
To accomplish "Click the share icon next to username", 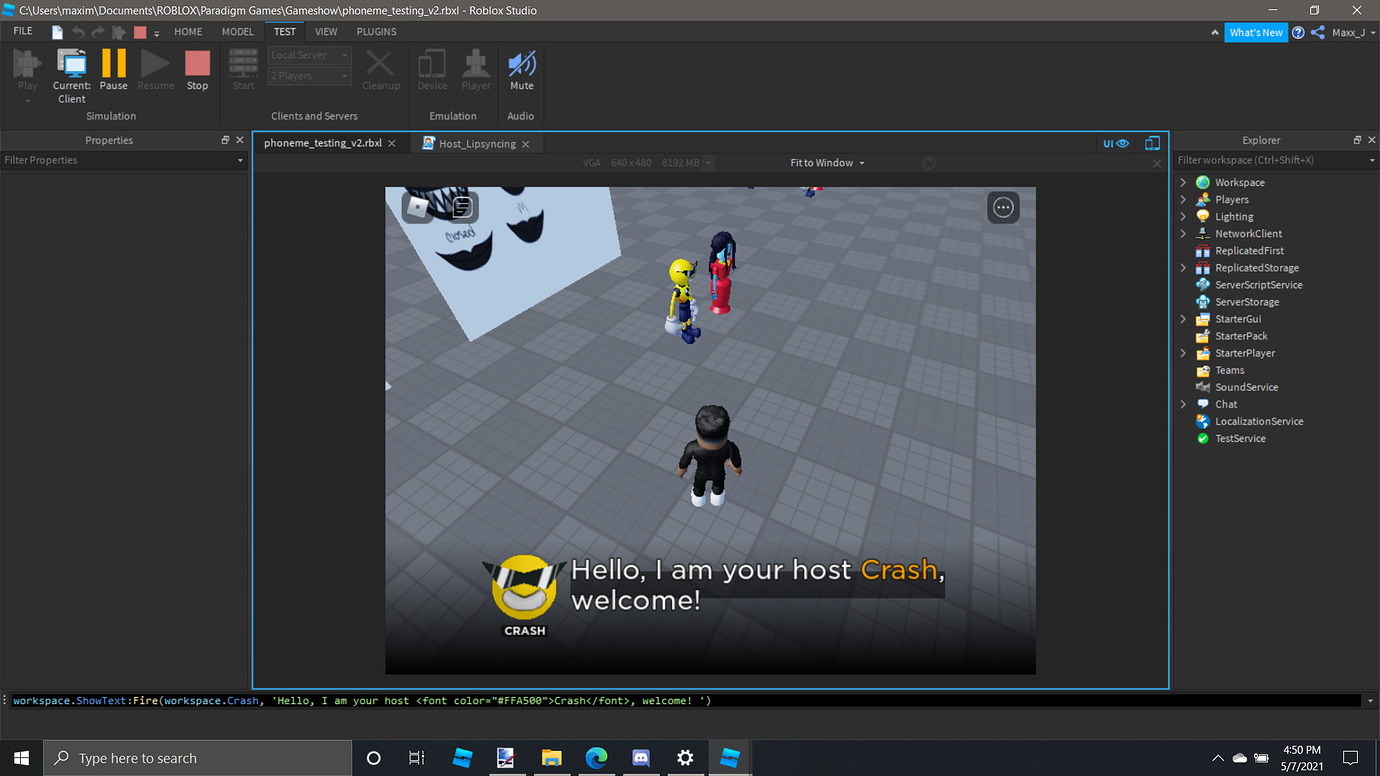I will (x=1317, y=32).
